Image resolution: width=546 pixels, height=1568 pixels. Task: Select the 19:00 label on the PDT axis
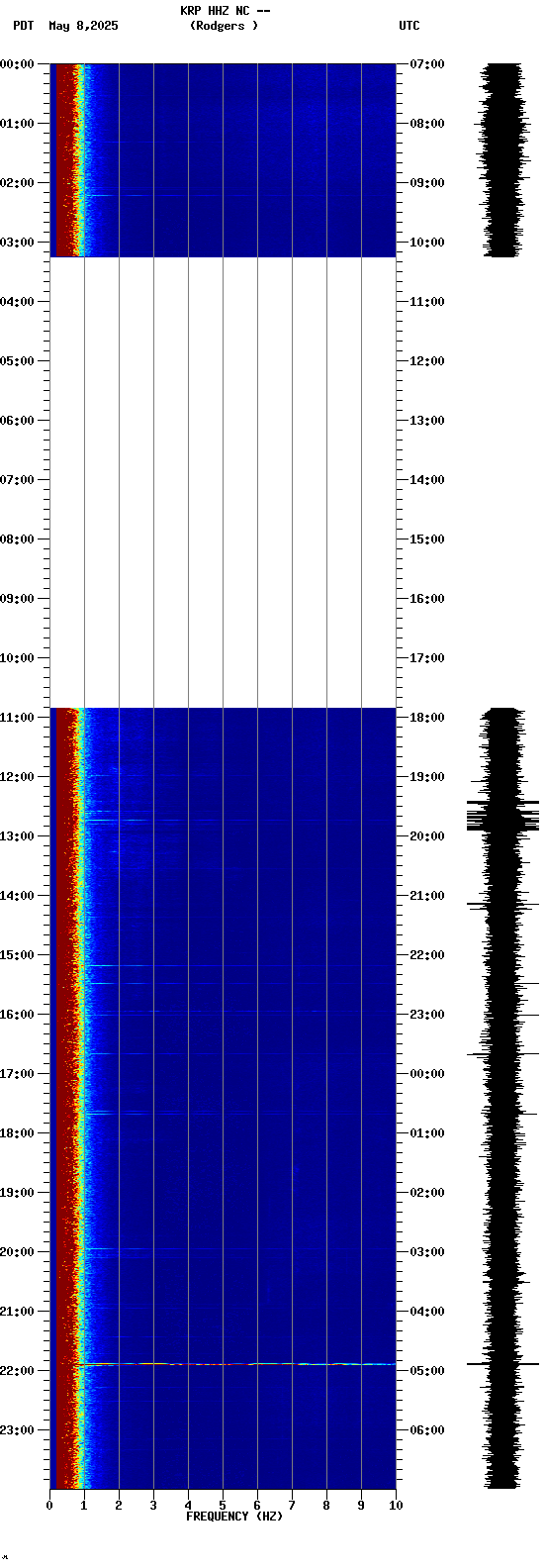[18, 1193]
